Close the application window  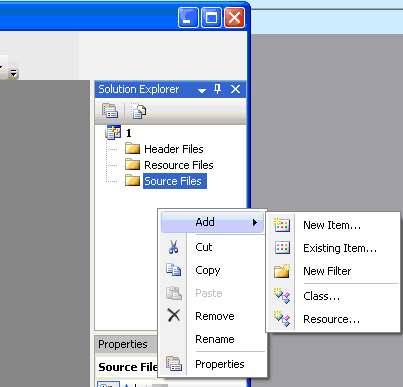[234, 18]
